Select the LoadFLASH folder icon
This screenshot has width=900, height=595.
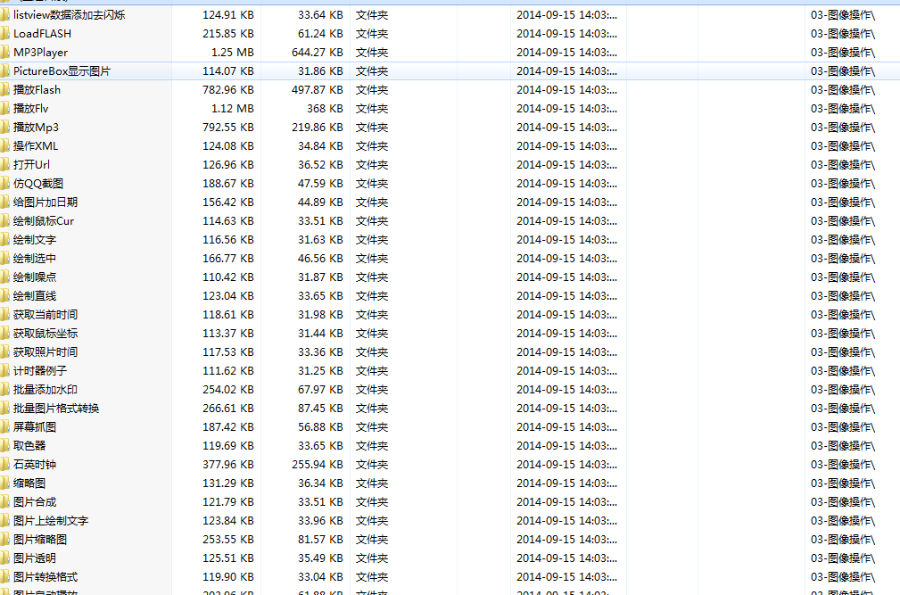point(5,34)
